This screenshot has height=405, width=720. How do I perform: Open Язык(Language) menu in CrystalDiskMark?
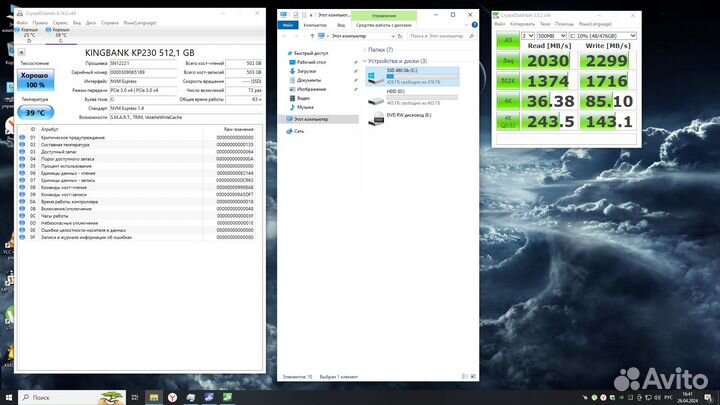[x=595, y=24]
